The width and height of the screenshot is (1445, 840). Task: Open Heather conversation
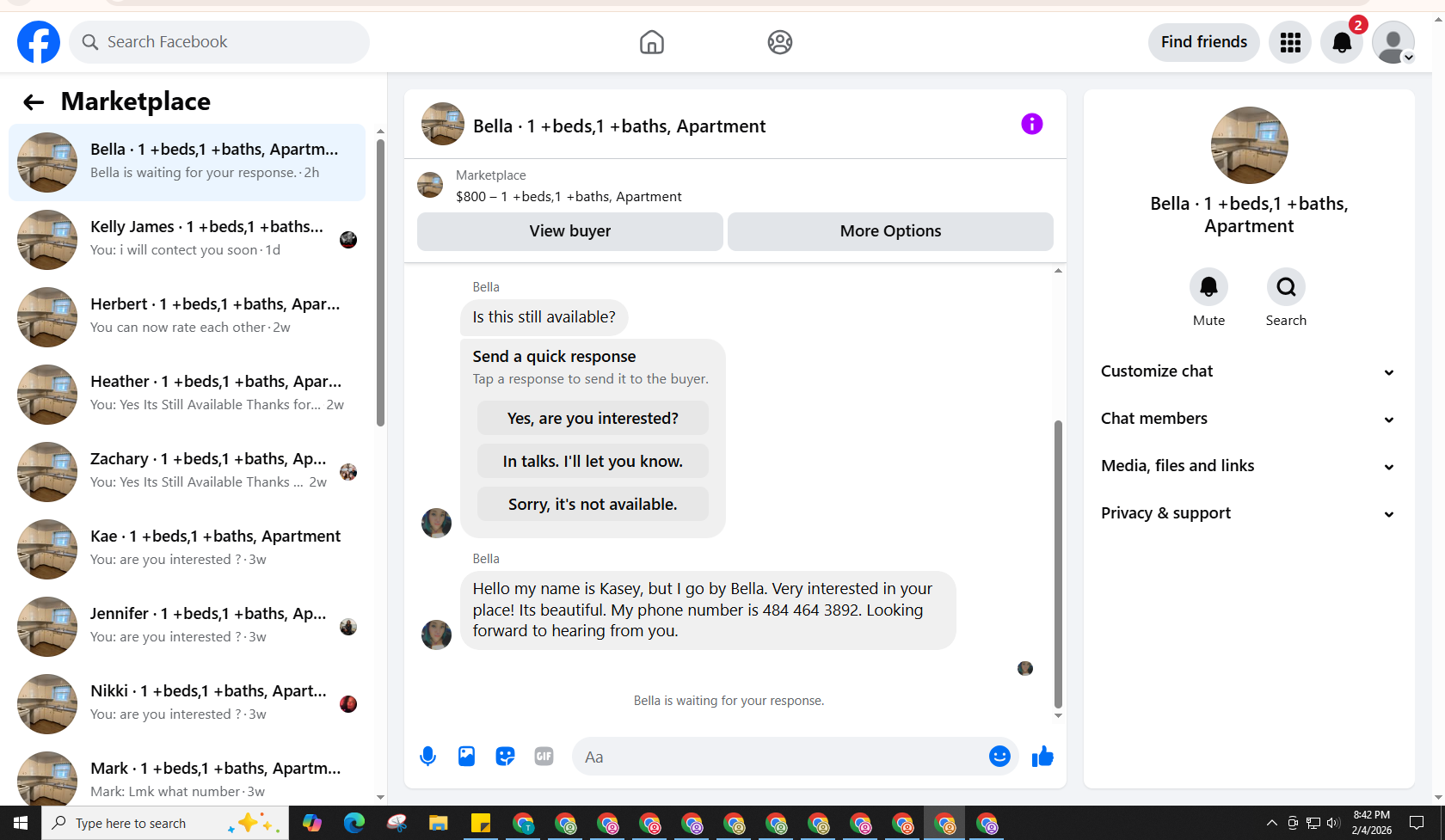[187, 395]
